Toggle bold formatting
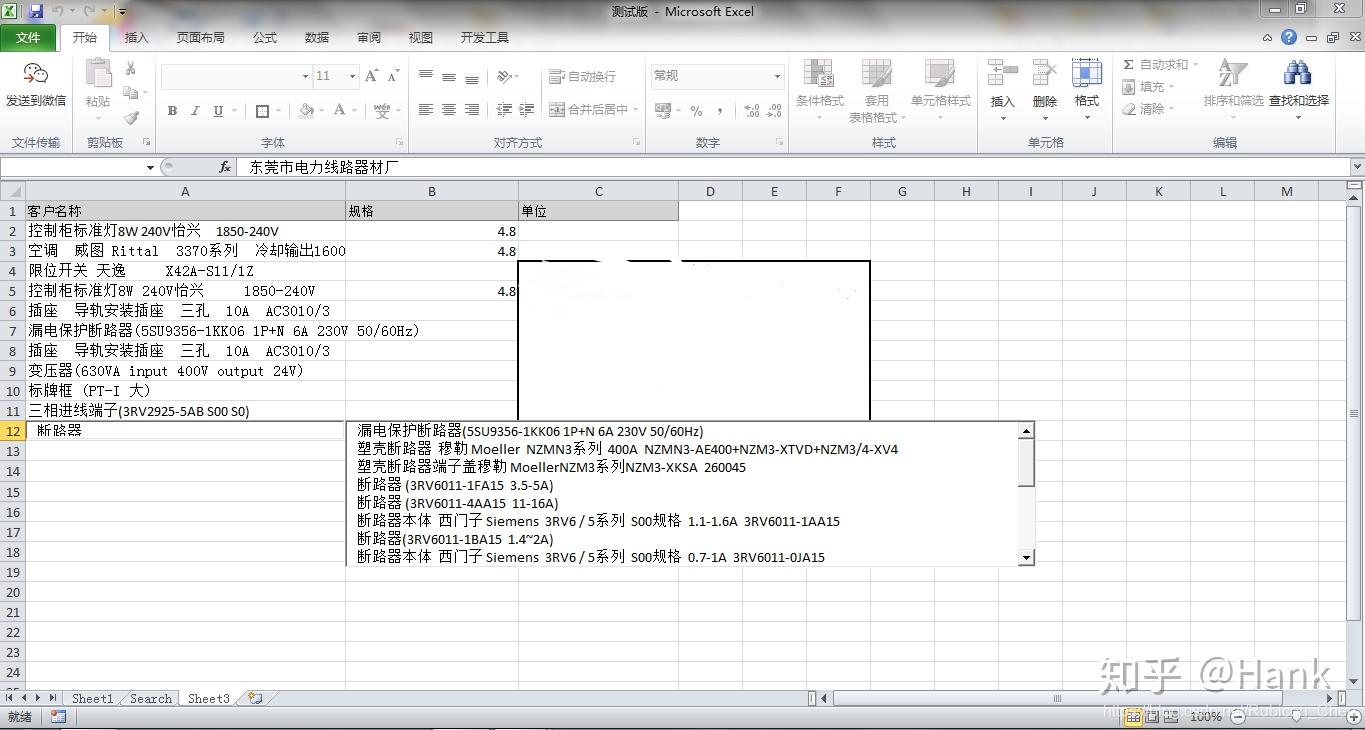The height and width of the screenshot is (730, 1365). pyautogui.click(x=172, y=111)
